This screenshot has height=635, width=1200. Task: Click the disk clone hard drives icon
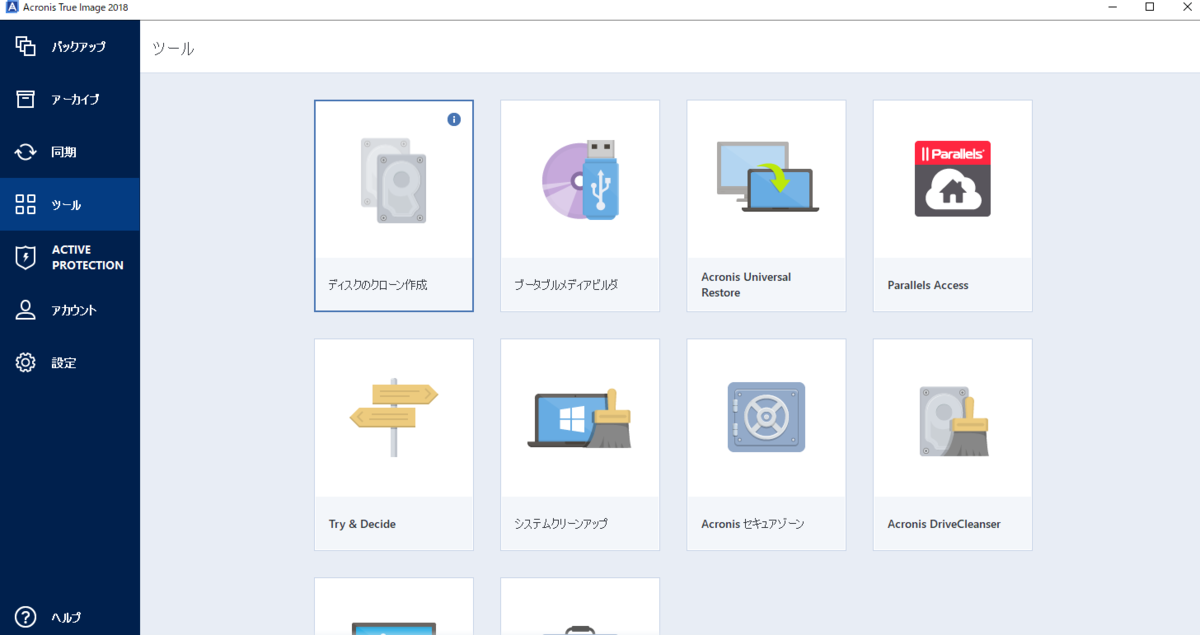[x=393, y=180]
